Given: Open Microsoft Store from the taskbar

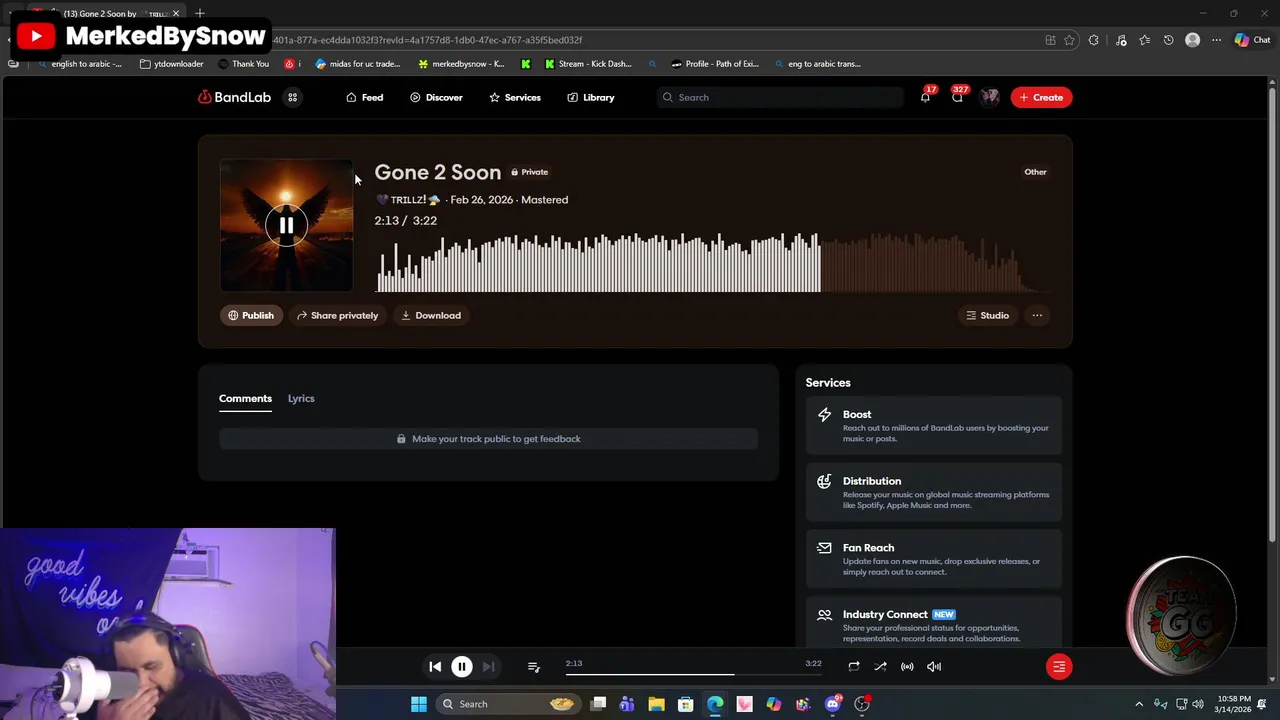Looking at the screenshot, I should (686, 704).
